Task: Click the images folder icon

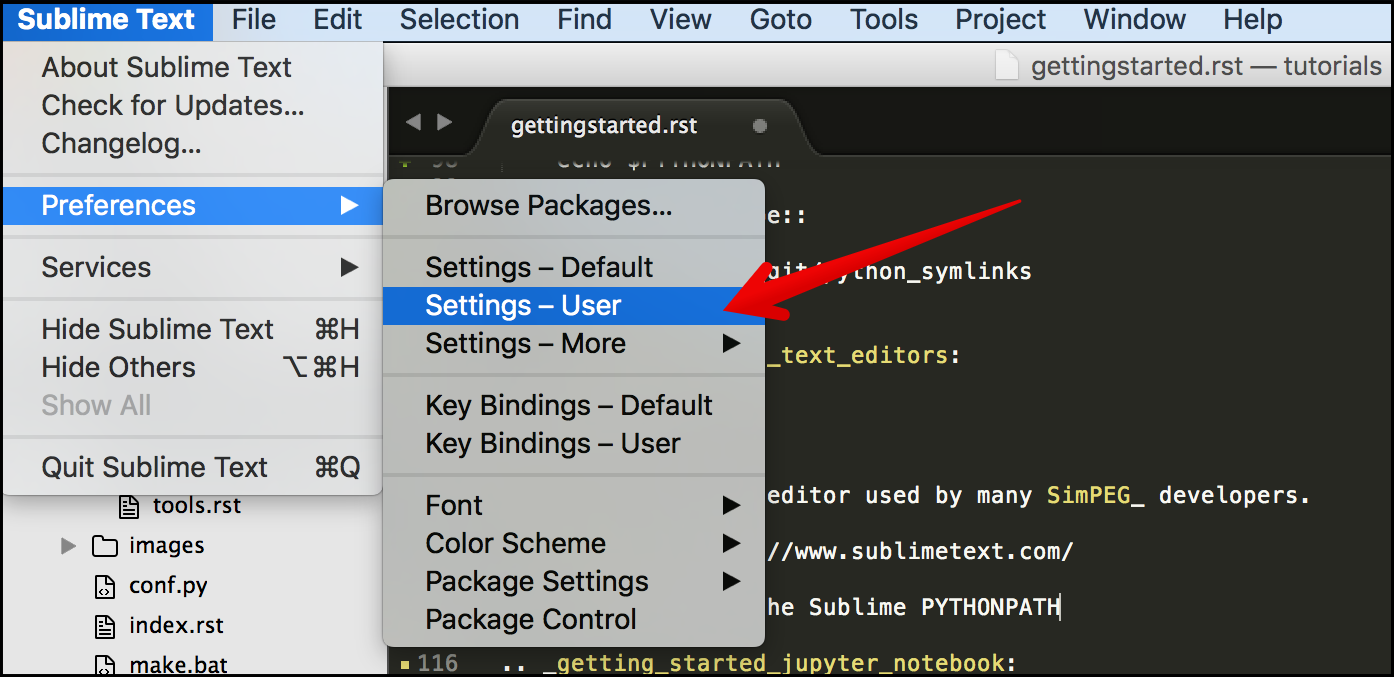Action: pyautogui.click(x=105, y=546)
